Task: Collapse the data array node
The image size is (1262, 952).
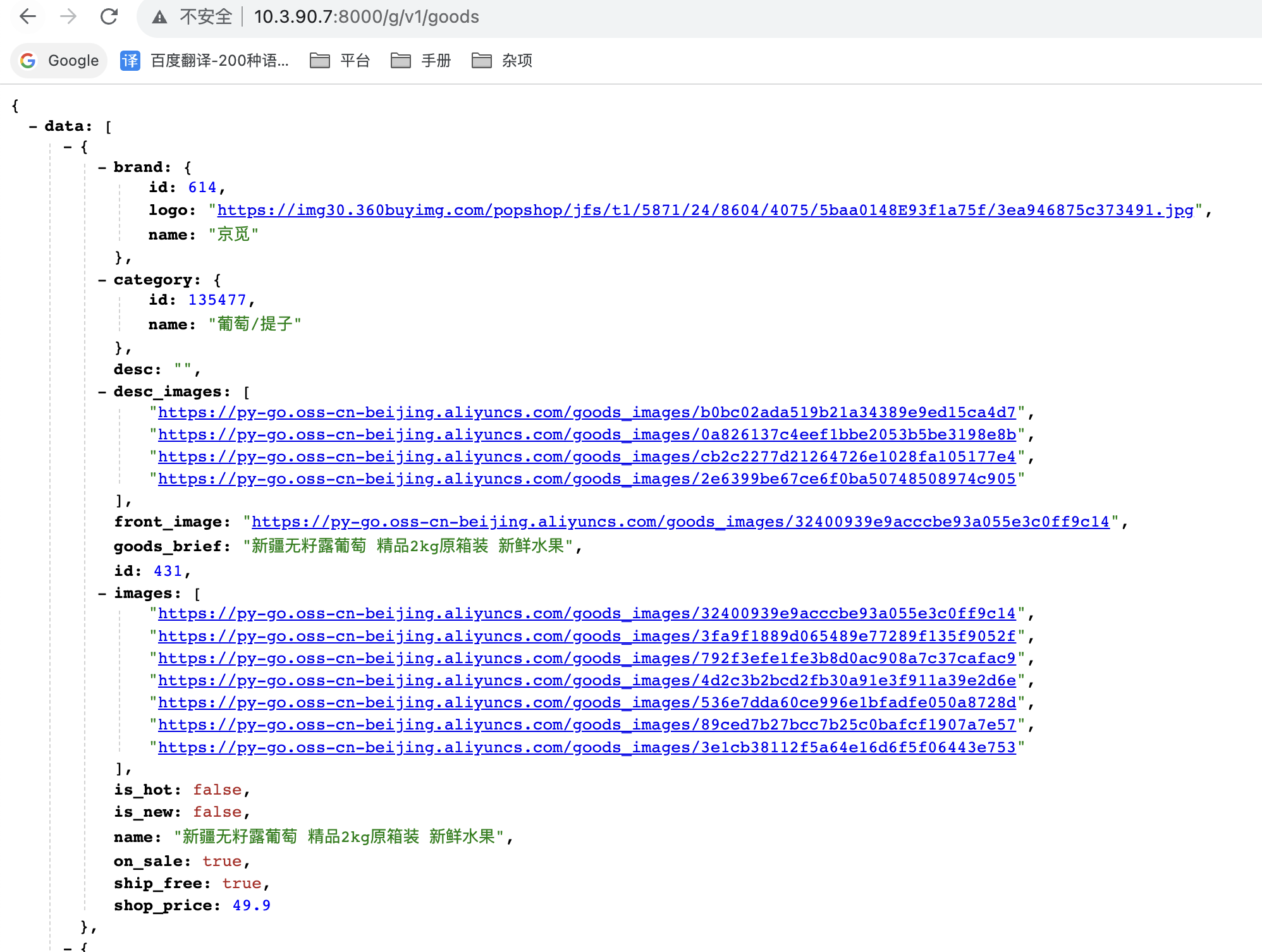Action: [x=33, y=126]
